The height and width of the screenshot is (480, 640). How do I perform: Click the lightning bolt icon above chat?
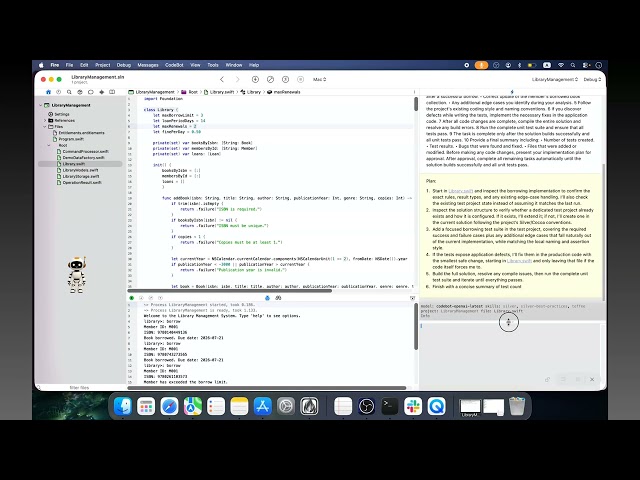tap(512, 92)
